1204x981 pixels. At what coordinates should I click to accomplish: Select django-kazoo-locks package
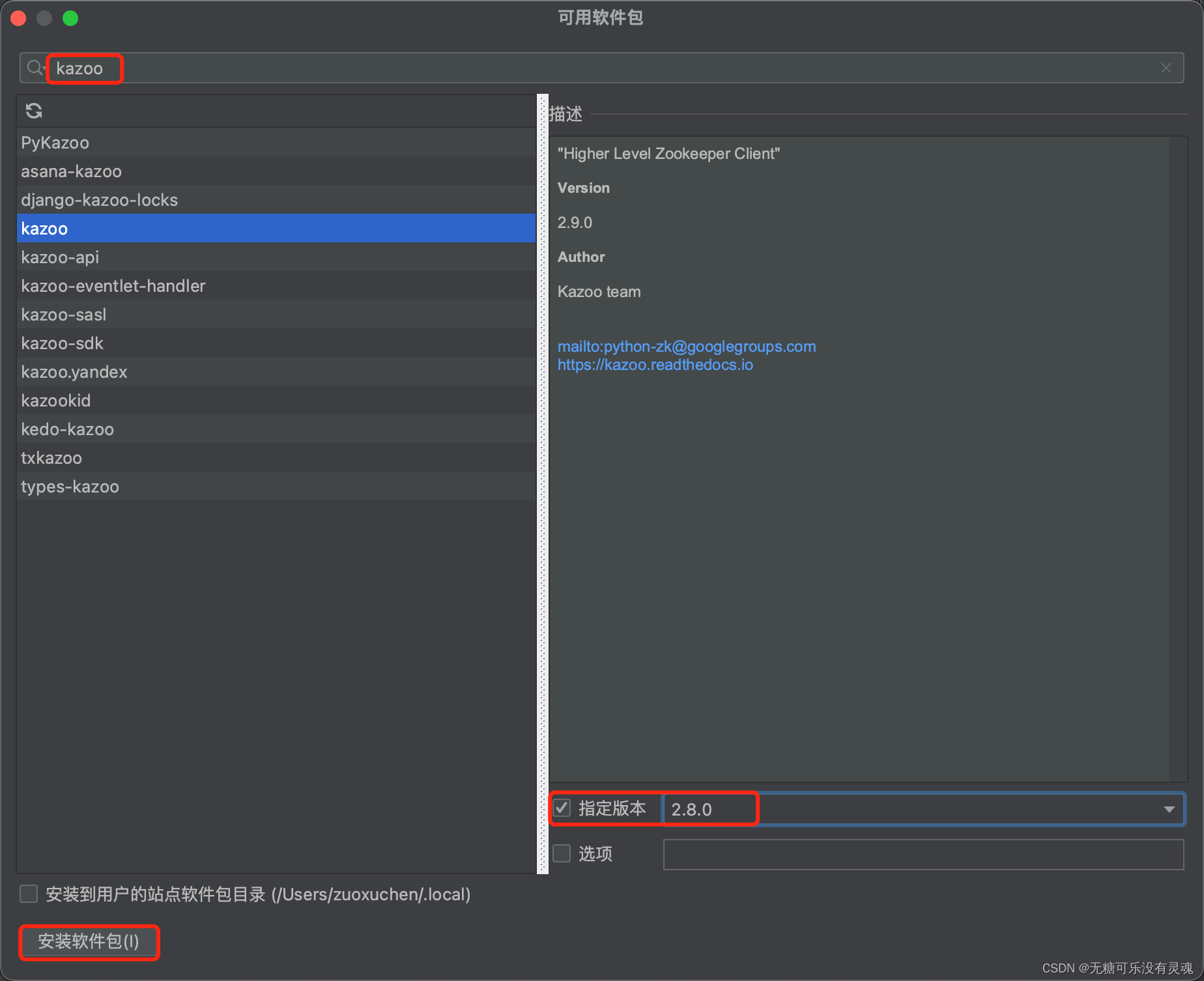pyautogui.click(x=276, y=199)
